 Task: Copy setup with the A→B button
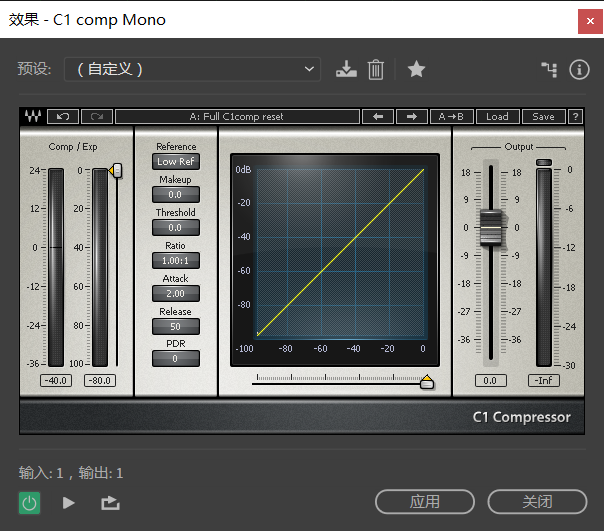tap(451, 116)
